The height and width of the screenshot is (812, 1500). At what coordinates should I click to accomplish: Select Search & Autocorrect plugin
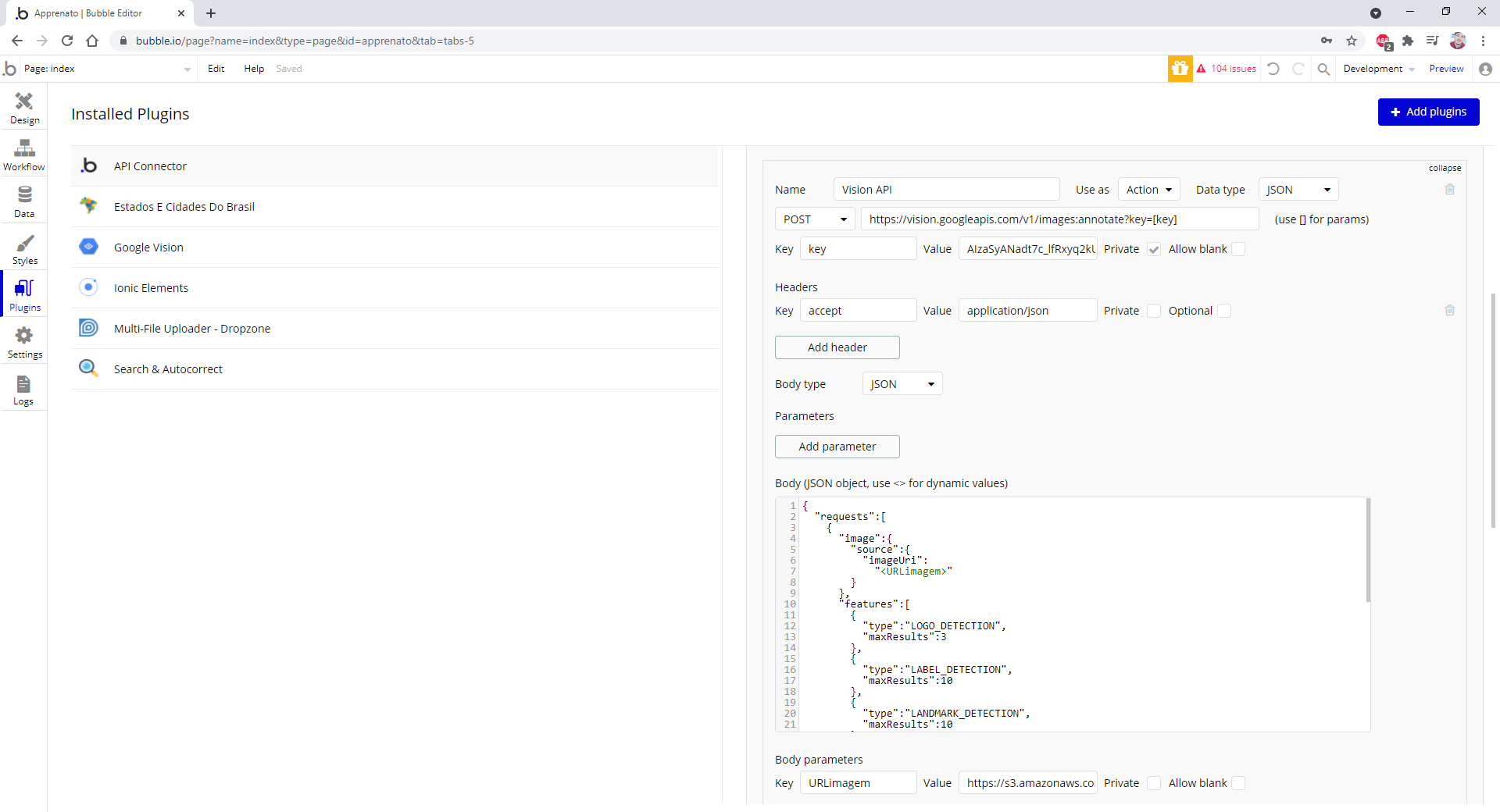395,369
